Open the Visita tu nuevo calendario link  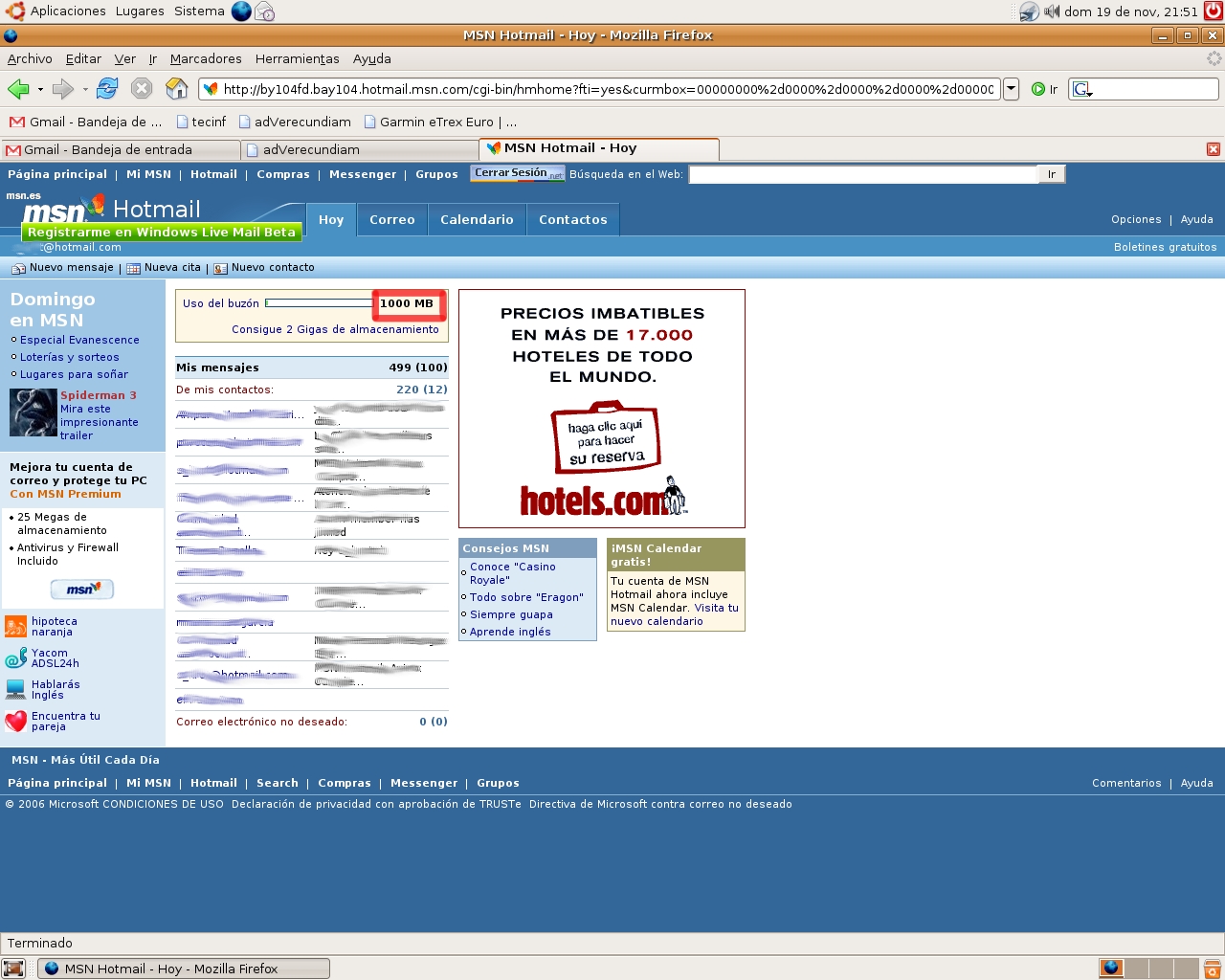(x=675, y=614)
